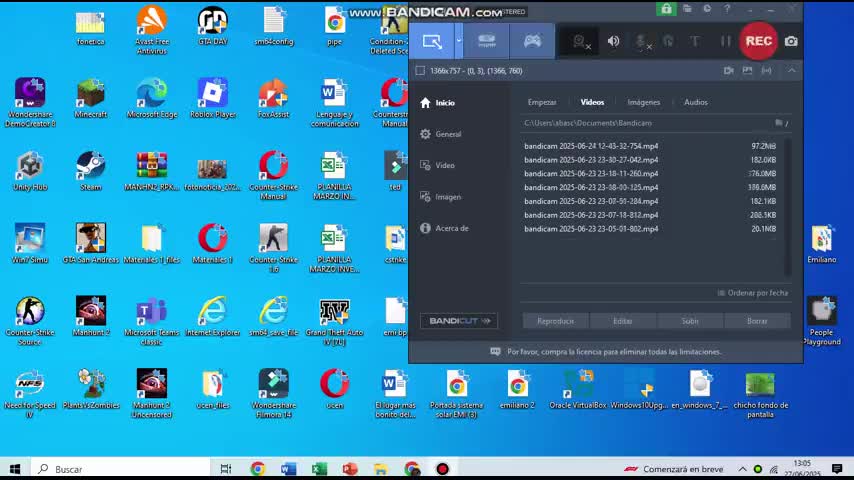Image resolution: width=854 pixels, height=480 pixels.
Task: Open Inicio in Bandicam sidebar
Action: [437, 102]
